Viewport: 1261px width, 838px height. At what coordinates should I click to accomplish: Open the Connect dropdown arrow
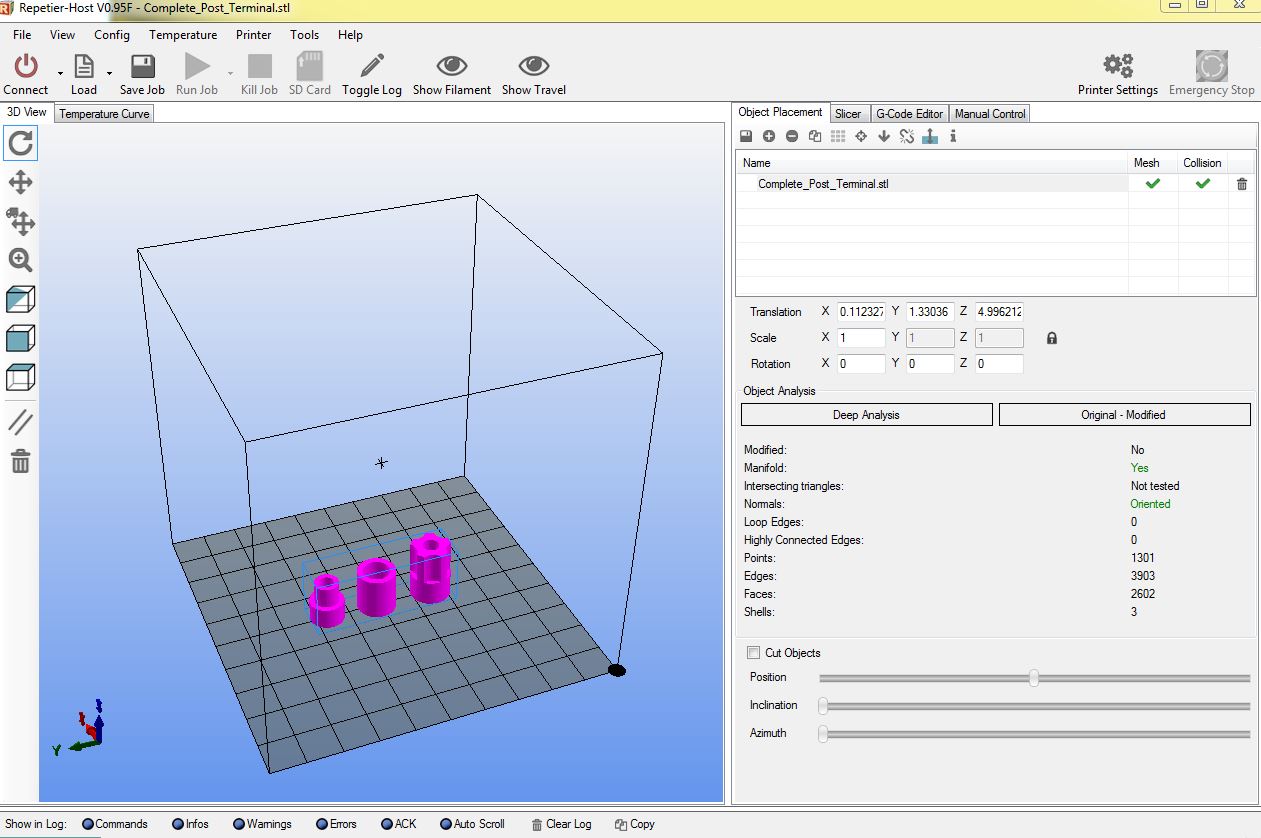[x=60, y=74]
